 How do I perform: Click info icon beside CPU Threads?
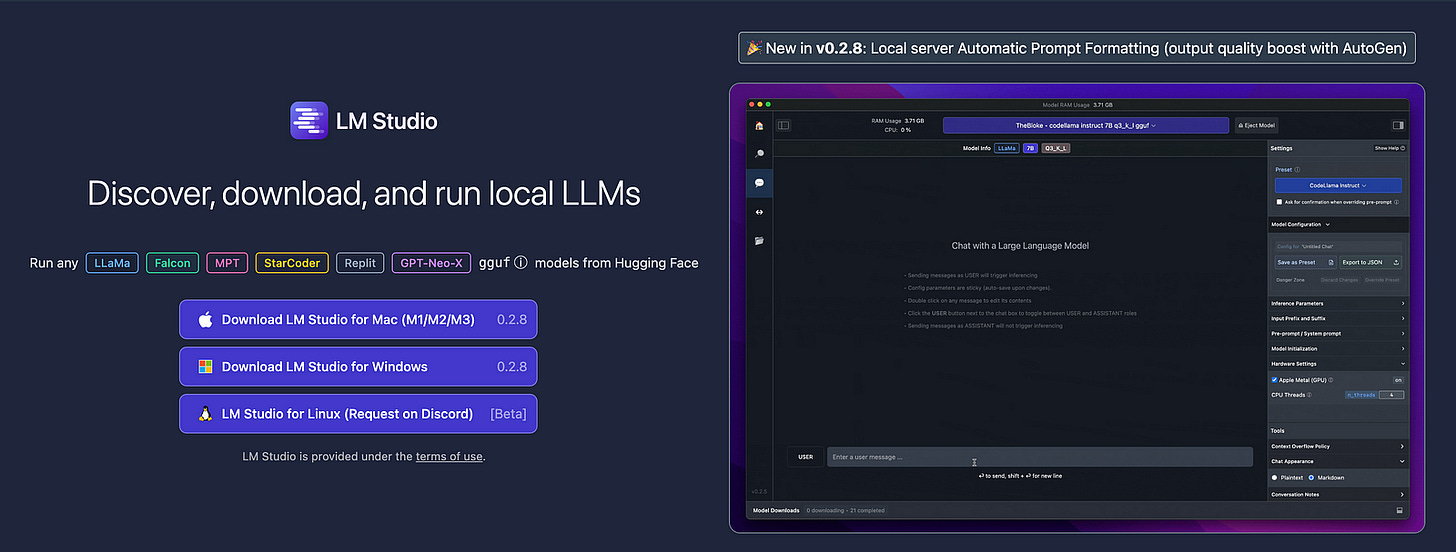1309,395
